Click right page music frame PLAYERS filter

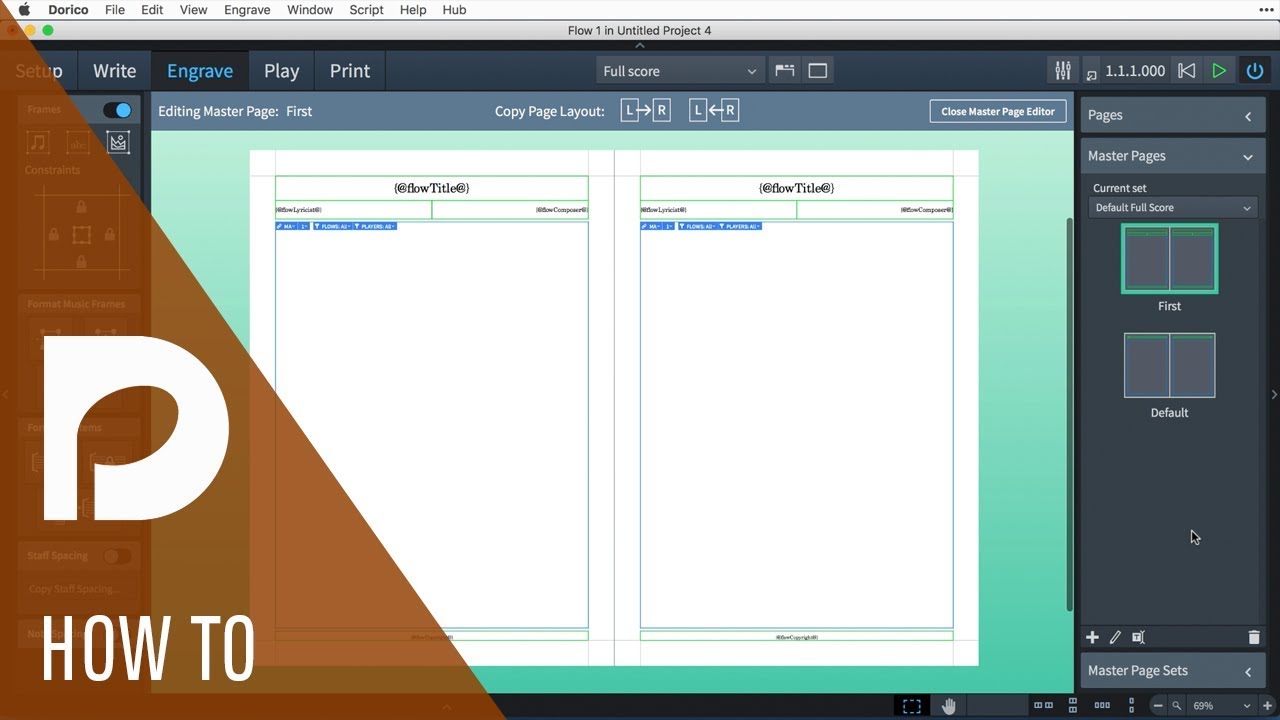coord(739,227)
